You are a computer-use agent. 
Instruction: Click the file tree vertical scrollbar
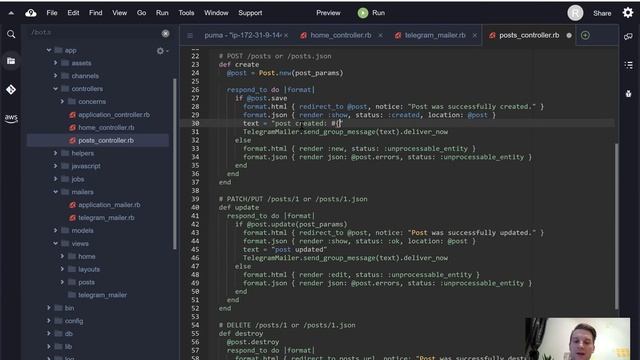click(175, 163)
